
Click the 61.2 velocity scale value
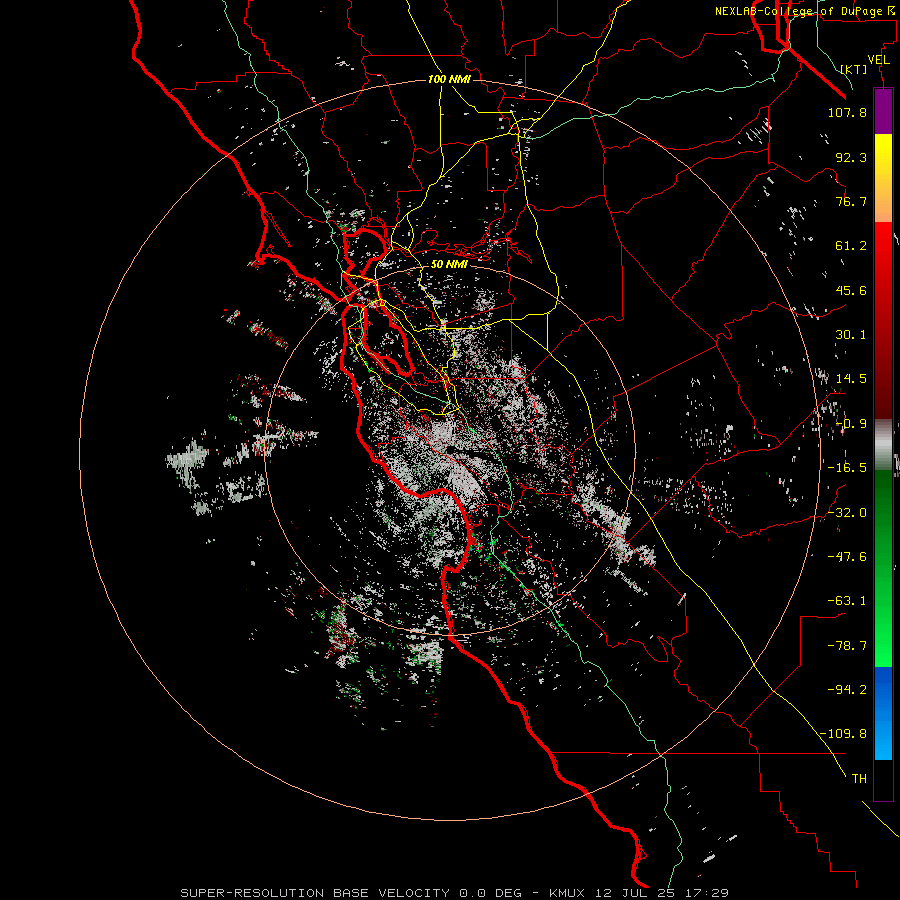[x=851, y=246]
